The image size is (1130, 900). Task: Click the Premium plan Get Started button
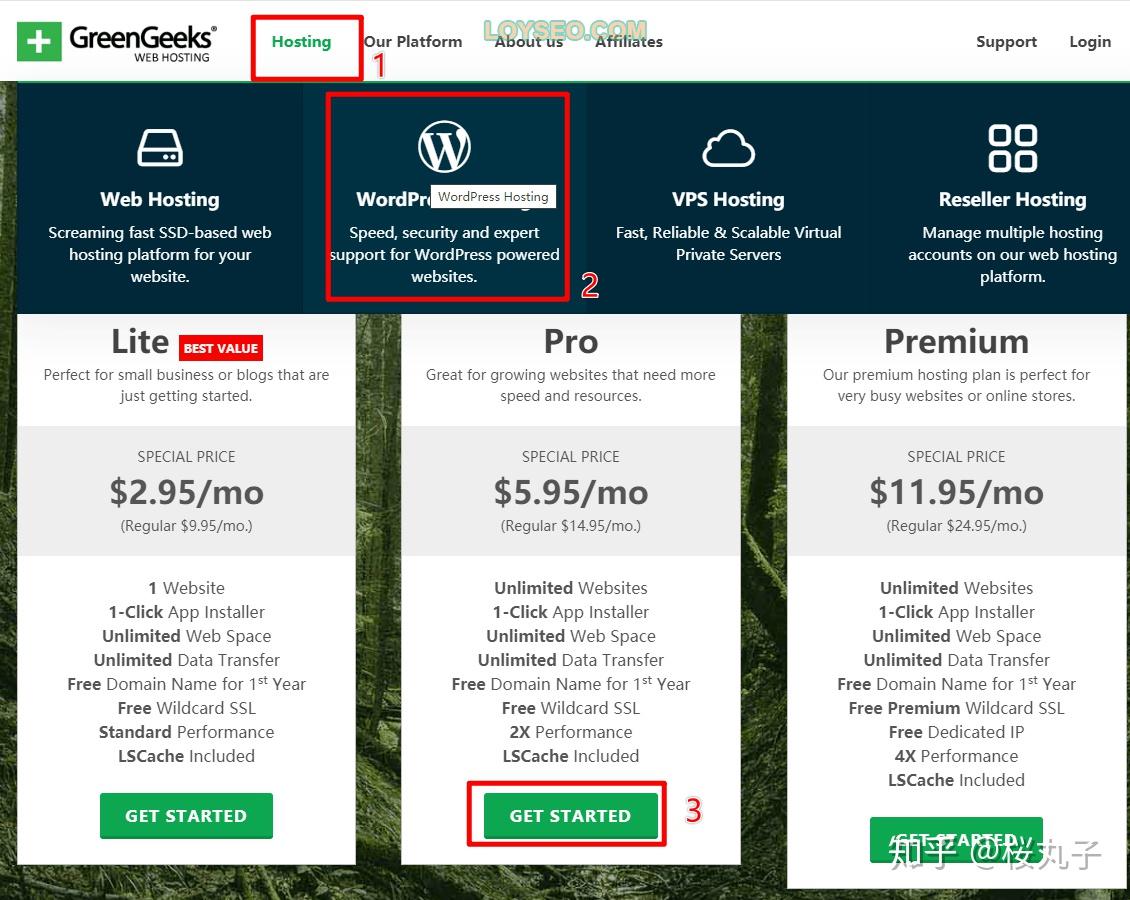point(956,839)
